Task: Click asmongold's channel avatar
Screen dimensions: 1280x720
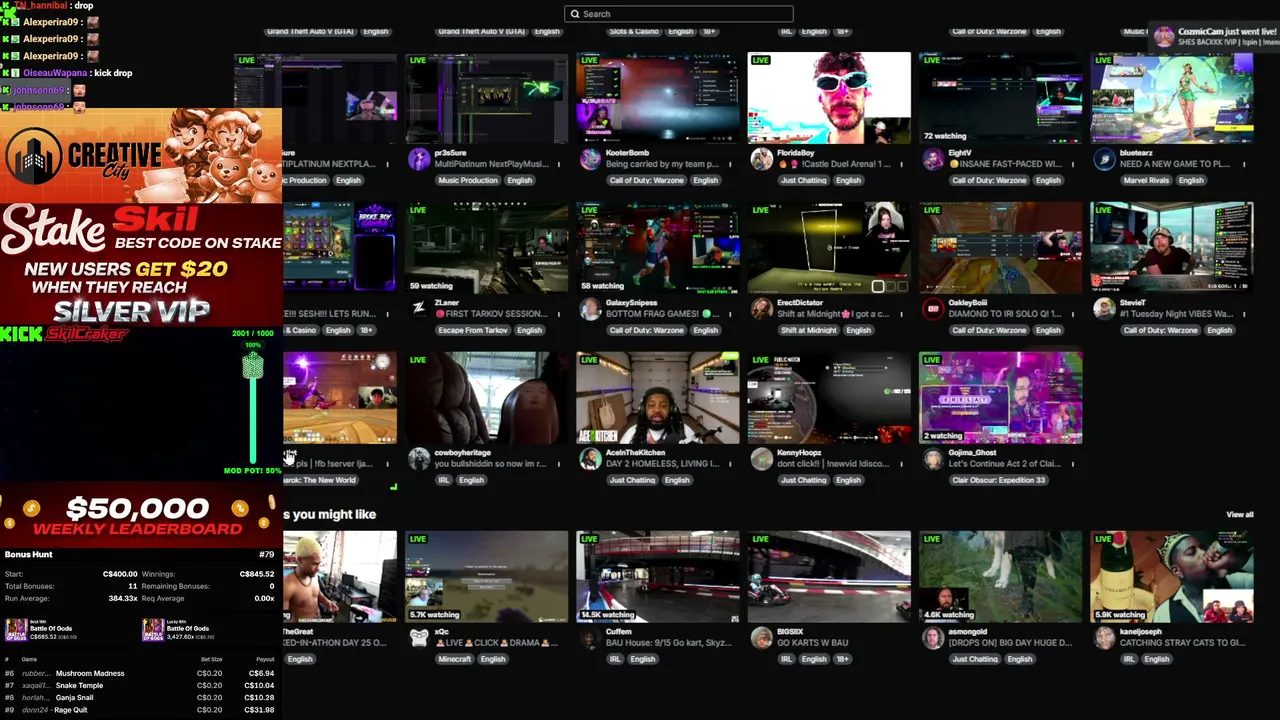Action: pos(933,638)
